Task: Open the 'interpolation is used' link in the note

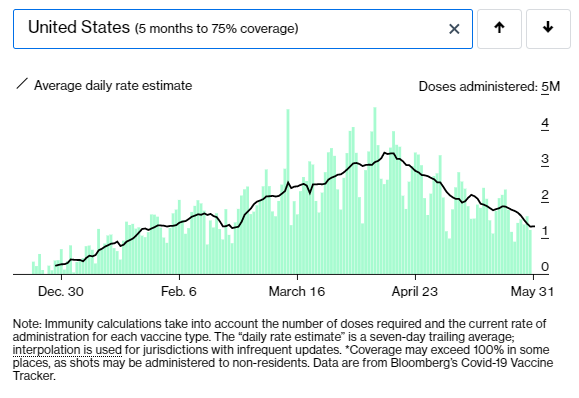Action: point(67,350)
